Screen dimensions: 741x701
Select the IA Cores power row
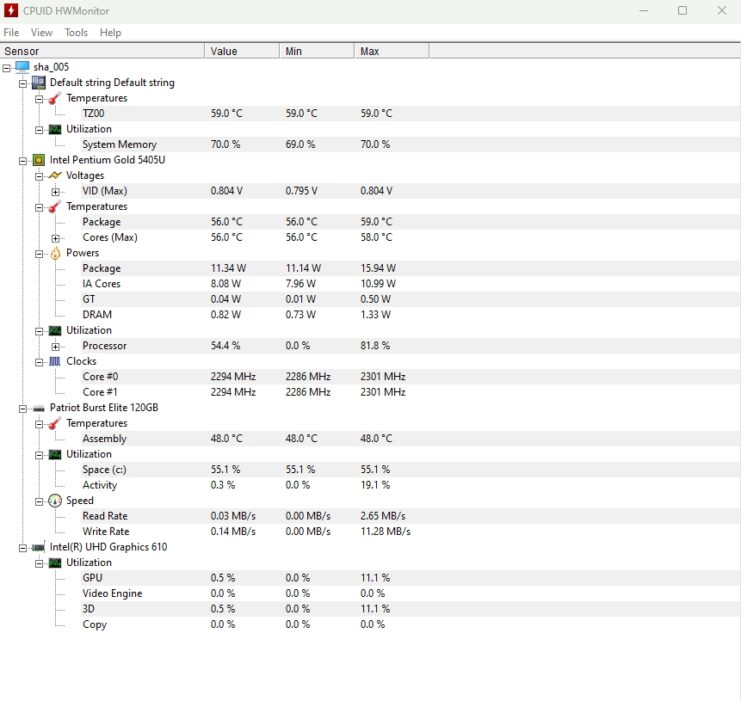point(411,284)
